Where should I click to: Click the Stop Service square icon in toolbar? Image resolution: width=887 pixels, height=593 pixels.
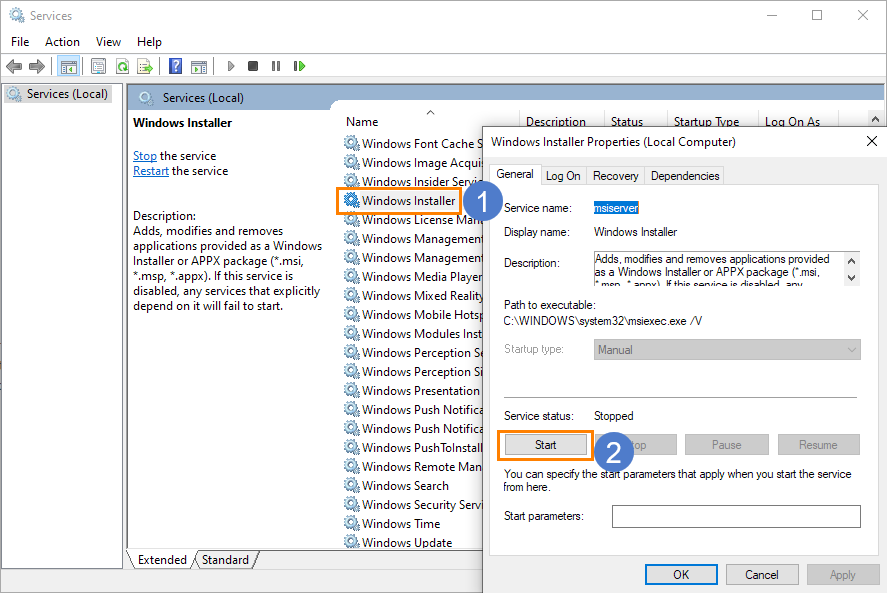pos(253,66)
